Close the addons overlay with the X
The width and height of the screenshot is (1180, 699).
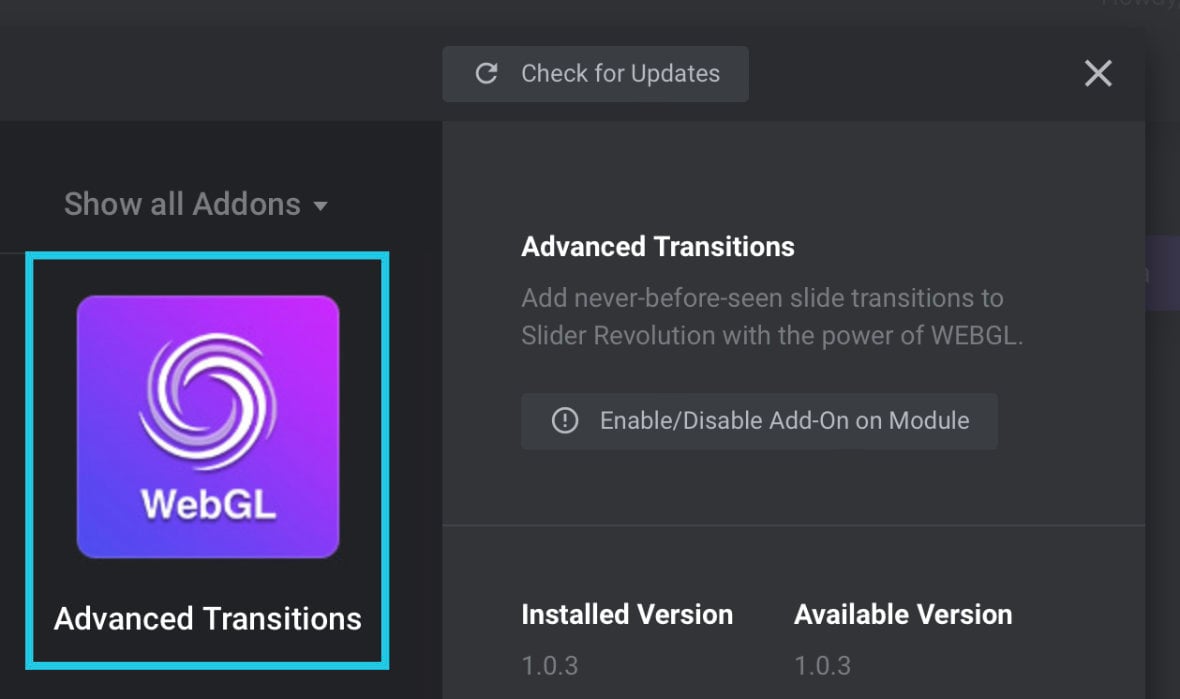coord(1098,74)
